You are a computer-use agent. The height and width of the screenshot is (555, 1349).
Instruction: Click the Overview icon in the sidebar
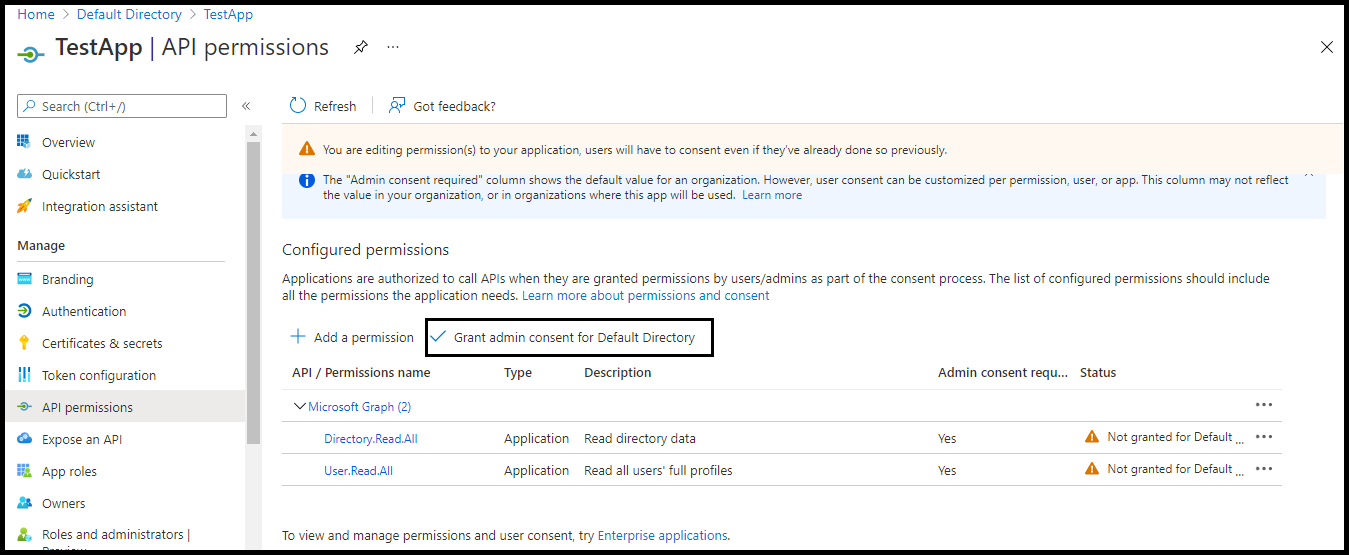click(x=25, y=142)
